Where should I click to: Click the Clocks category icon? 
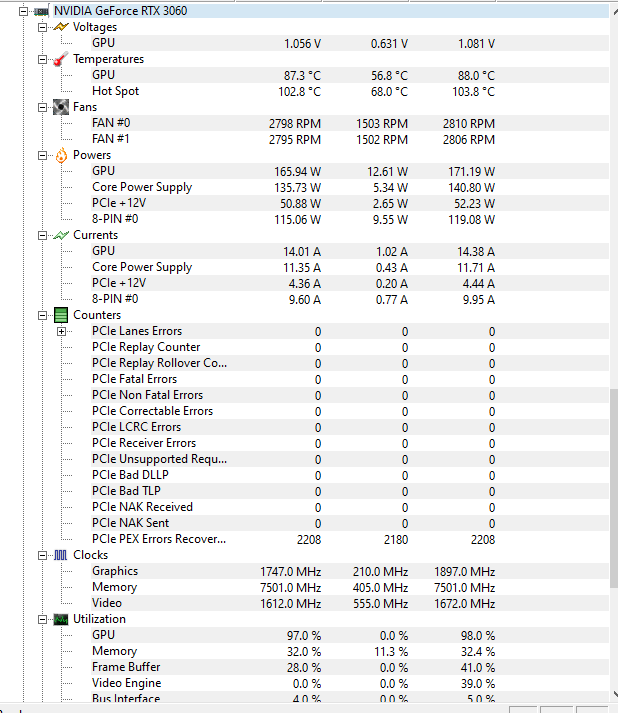[60, 555]
